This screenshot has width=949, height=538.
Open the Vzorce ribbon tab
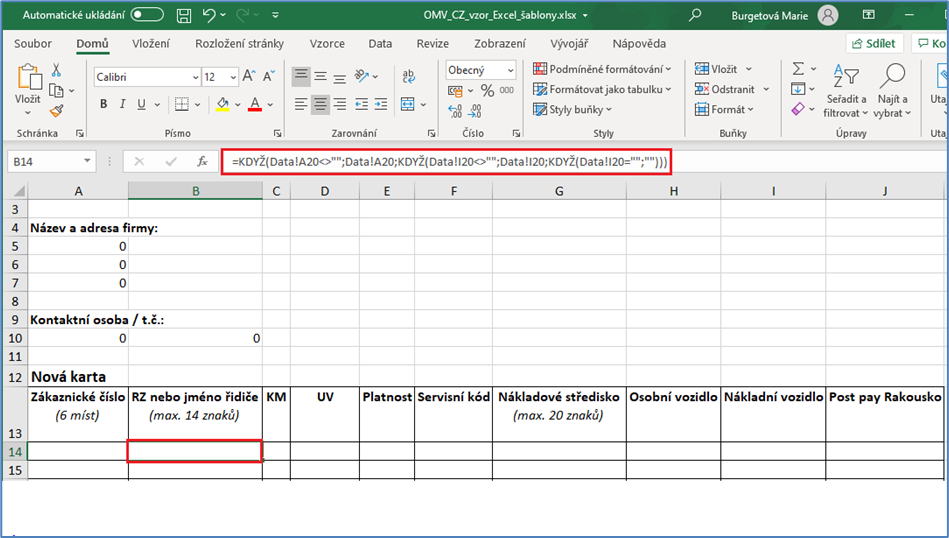pyautogui.click(x=328, y=44)
